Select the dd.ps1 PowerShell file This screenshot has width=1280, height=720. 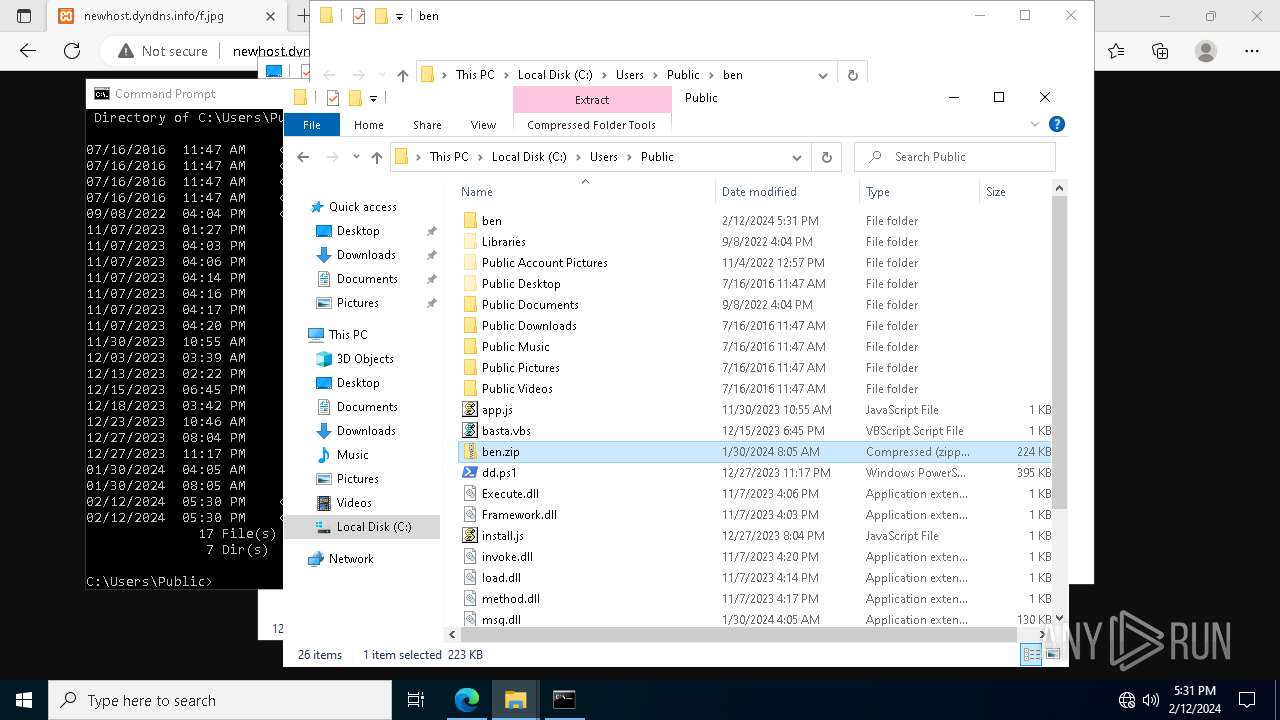499,473
